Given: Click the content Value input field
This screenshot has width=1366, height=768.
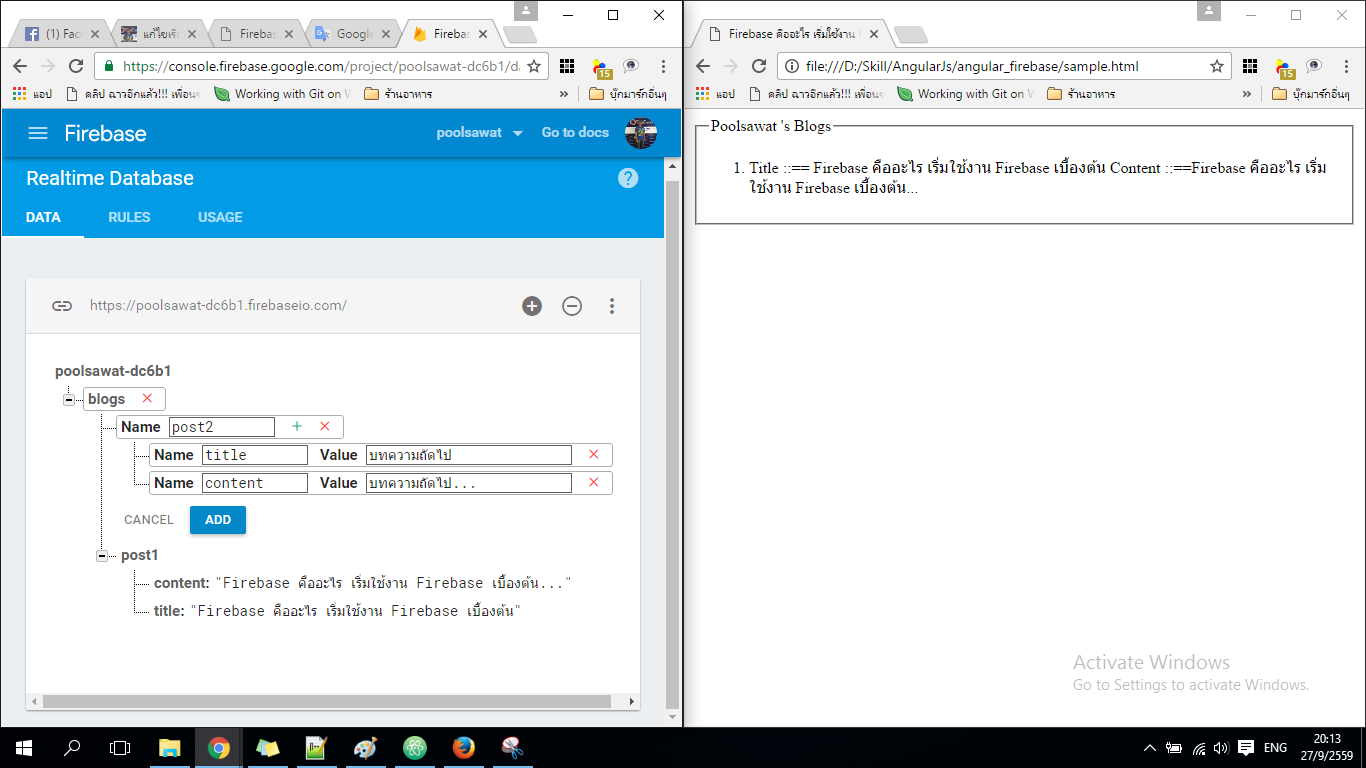Looking at the screenshot, I should pyautogui.click(x=469, y=483).
